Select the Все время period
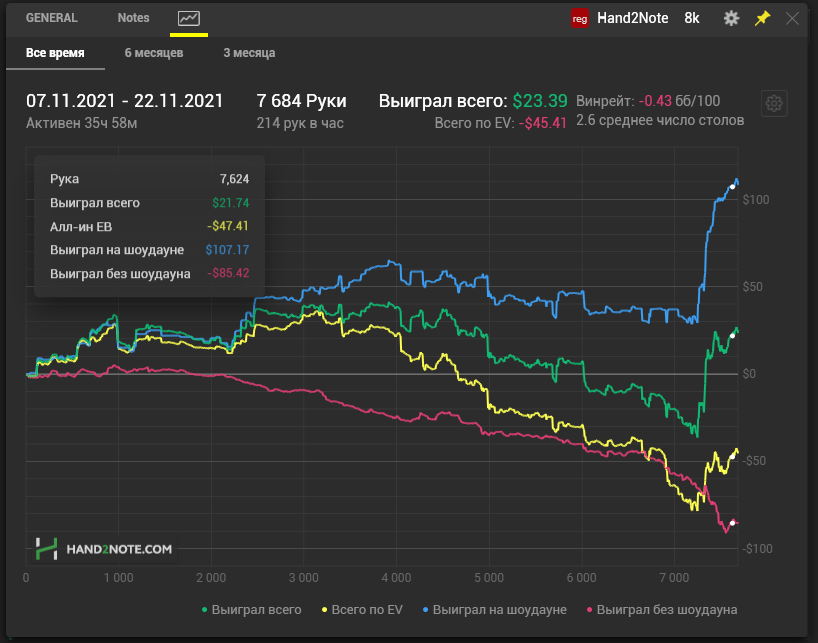Image resolution: width=818 pixels, height=643 pixels. [55, 53]
